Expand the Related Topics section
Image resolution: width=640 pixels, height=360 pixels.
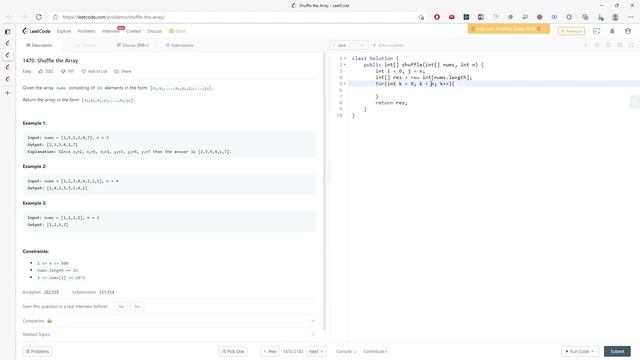tap(169, 334)
